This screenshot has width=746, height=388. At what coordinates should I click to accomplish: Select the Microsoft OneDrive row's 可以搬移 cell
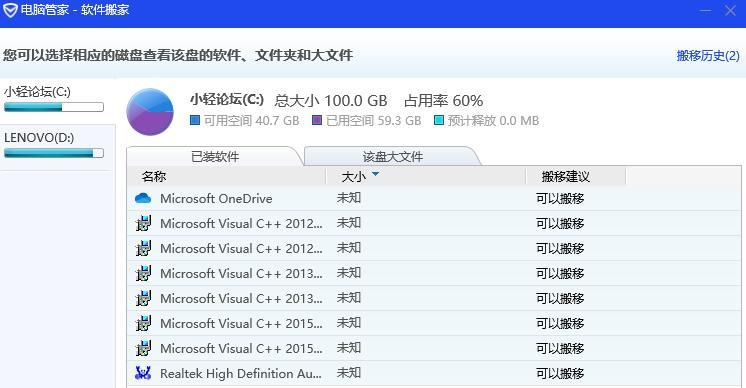click(560, 198)
